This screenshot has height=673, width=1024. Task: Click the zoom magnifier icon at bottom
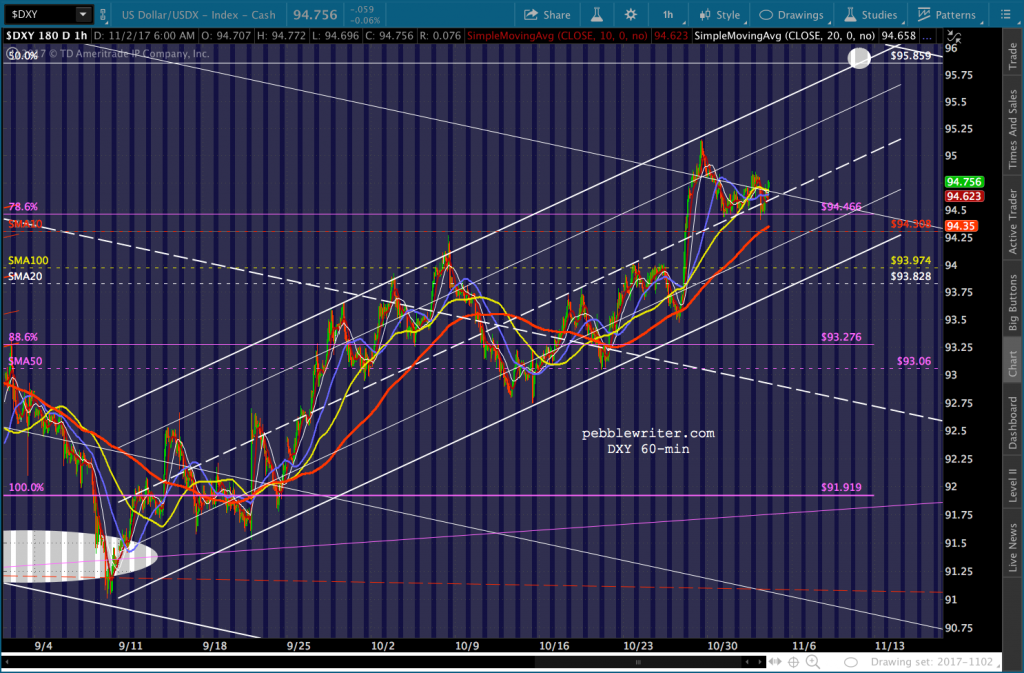coord(813,662)
